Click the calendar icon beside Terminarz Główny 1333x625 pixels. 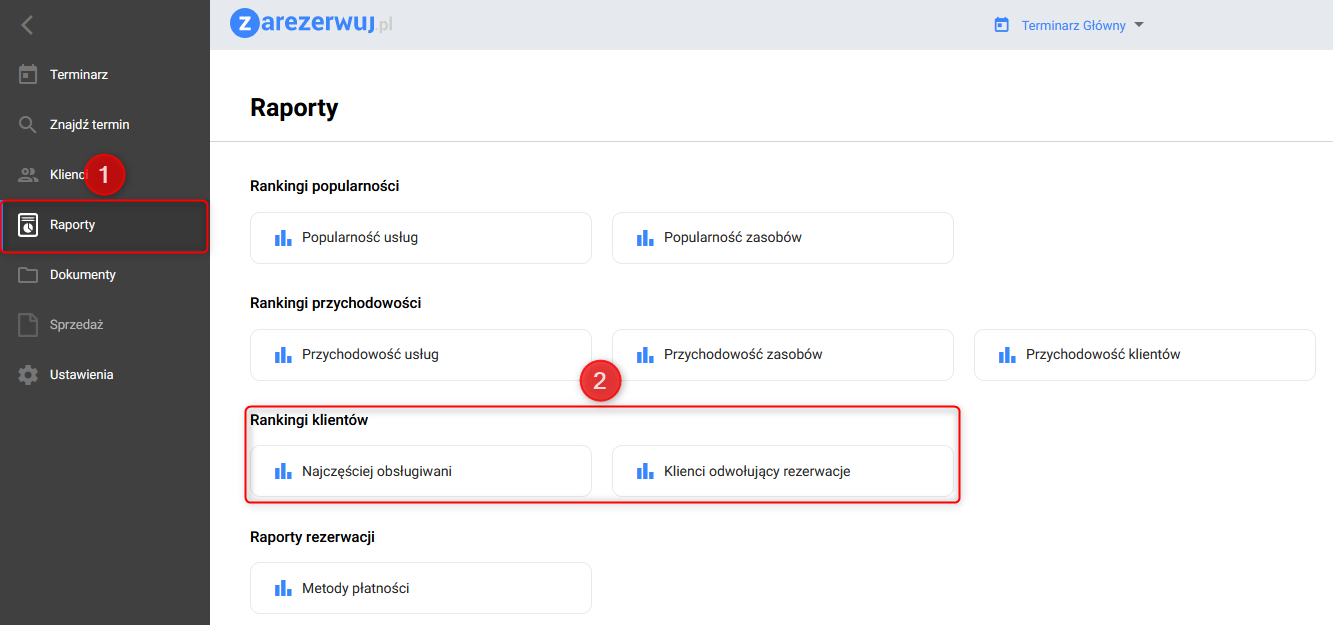click(1001, 25)
